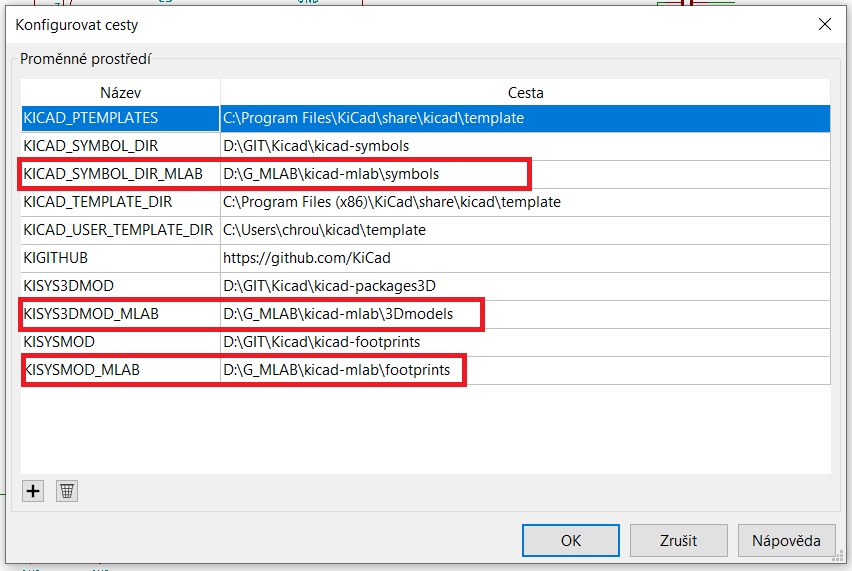Edit the kicad-mlab\symbols path cell

(331, 174)
